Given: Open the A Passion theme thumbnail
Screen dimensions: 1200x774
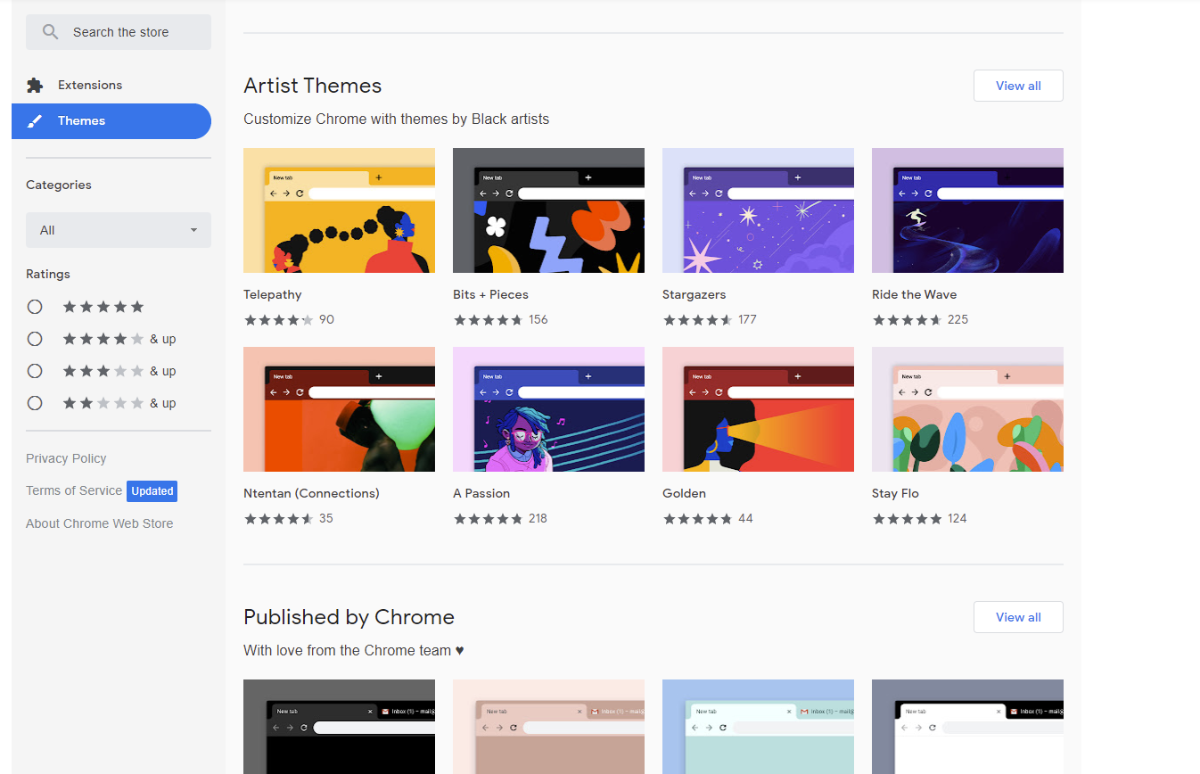Looking at the screenshot, I should click(549, 409).
